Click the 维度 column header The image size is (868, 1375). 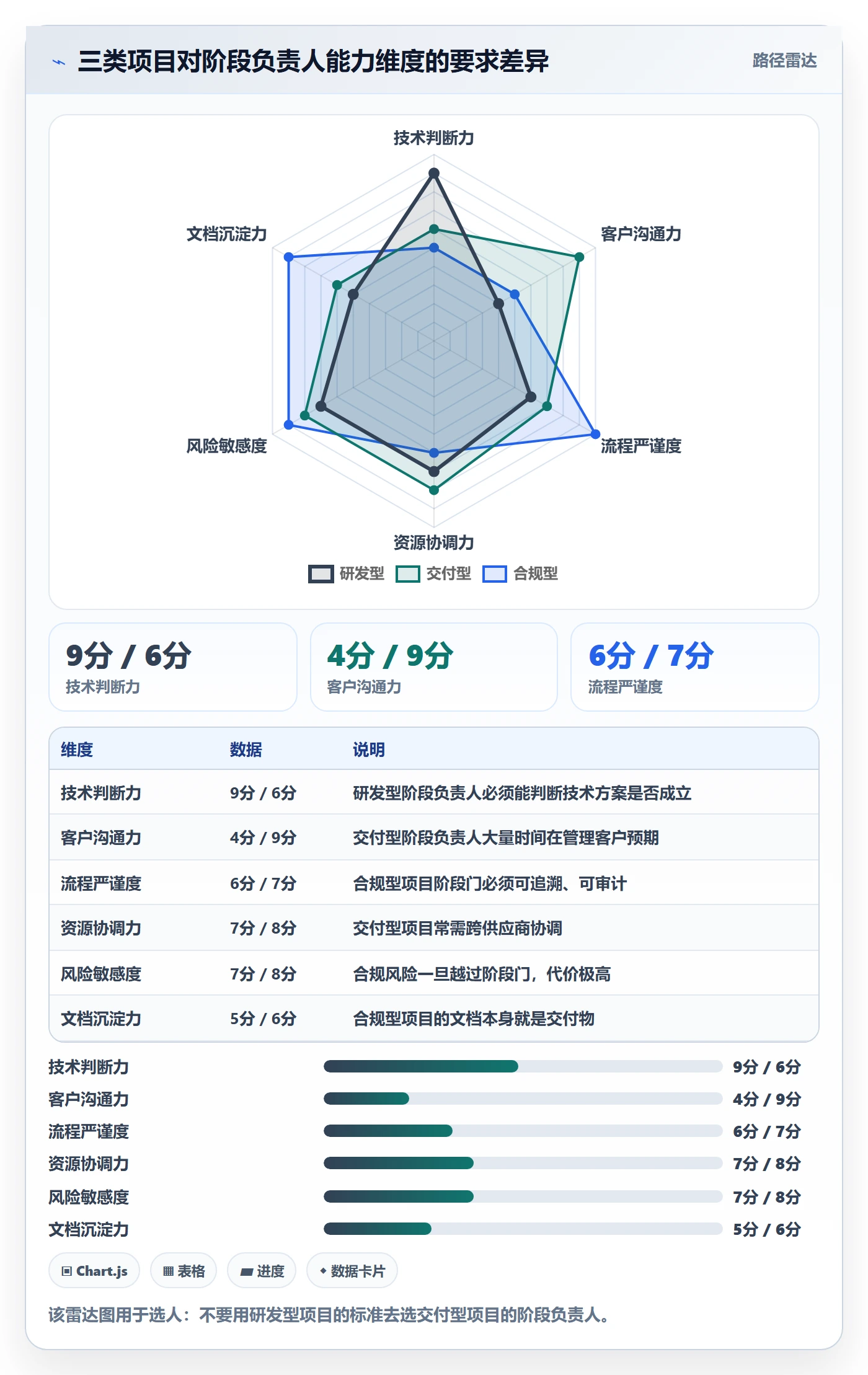pyautogui.click(x=77, y=749)
